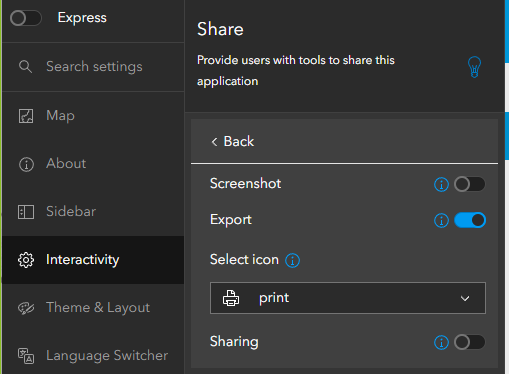The height and width of the screenshot is (374, 509).
Task: Open the Sidebar settings section
Action: pos(93,212)
